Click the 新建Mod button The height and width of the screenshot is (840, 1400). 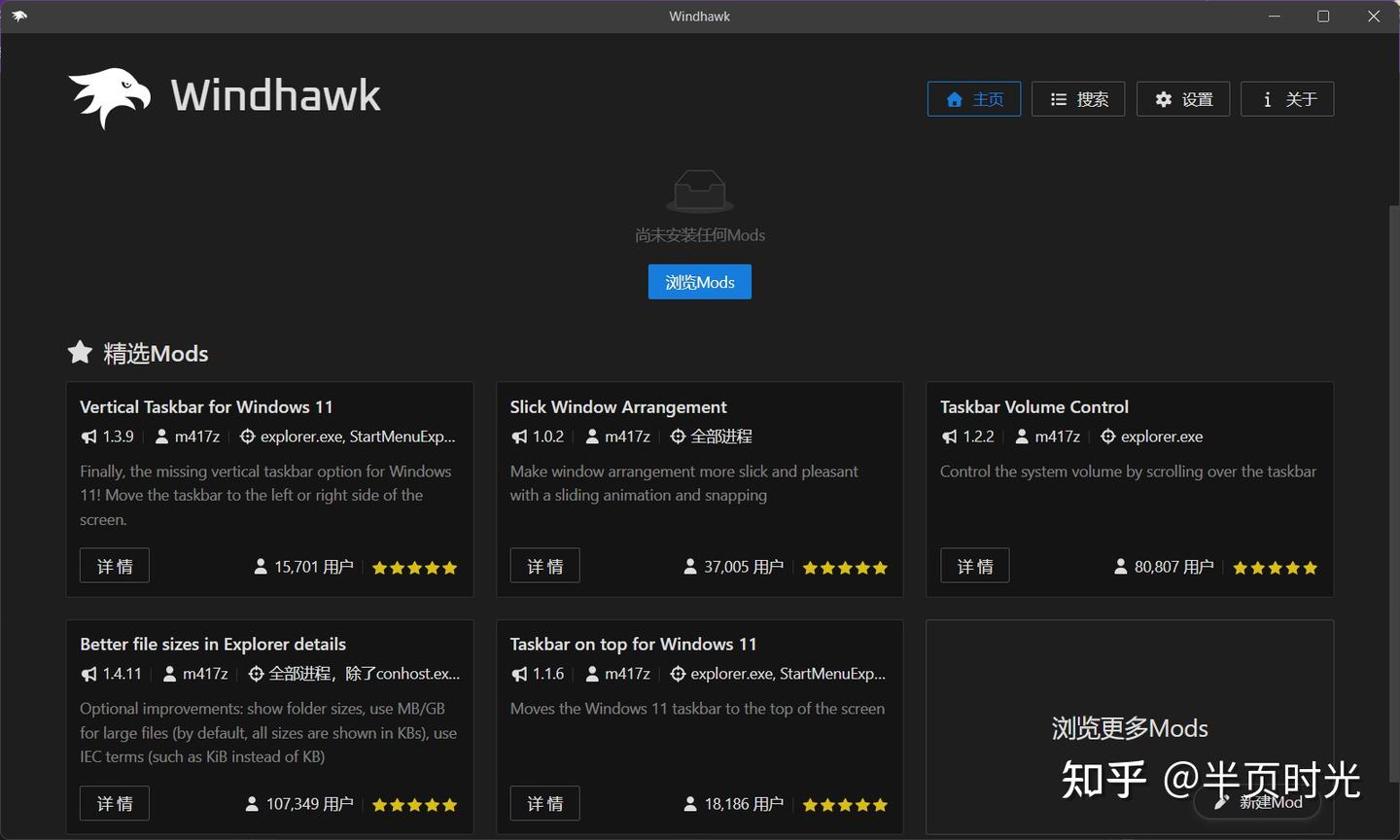(x=1258, y=802)
